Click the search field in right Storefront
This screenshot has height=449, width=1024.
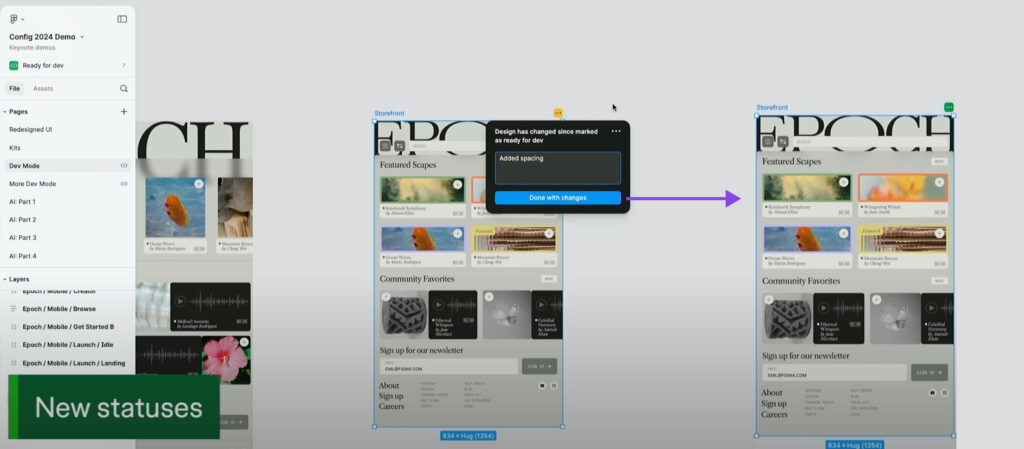pyautogui.click(x=870, y=141)
